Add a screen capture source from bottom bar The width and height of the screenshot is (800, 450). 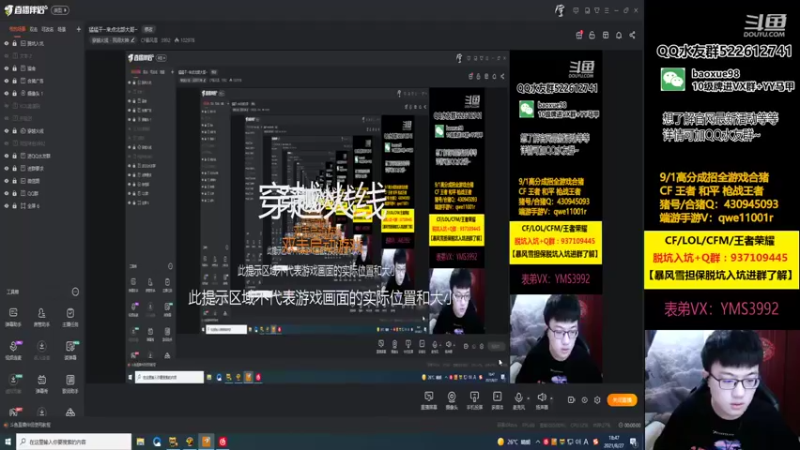point(429,400)
